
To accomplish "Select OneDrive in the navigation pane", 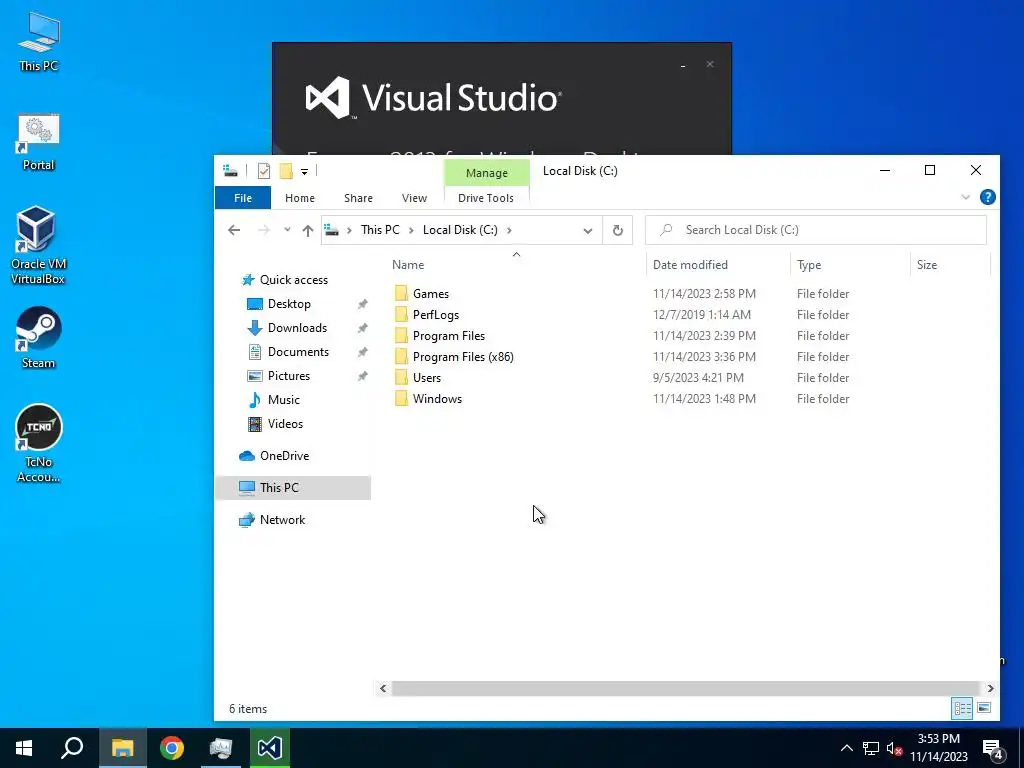I will click(284, 456).
